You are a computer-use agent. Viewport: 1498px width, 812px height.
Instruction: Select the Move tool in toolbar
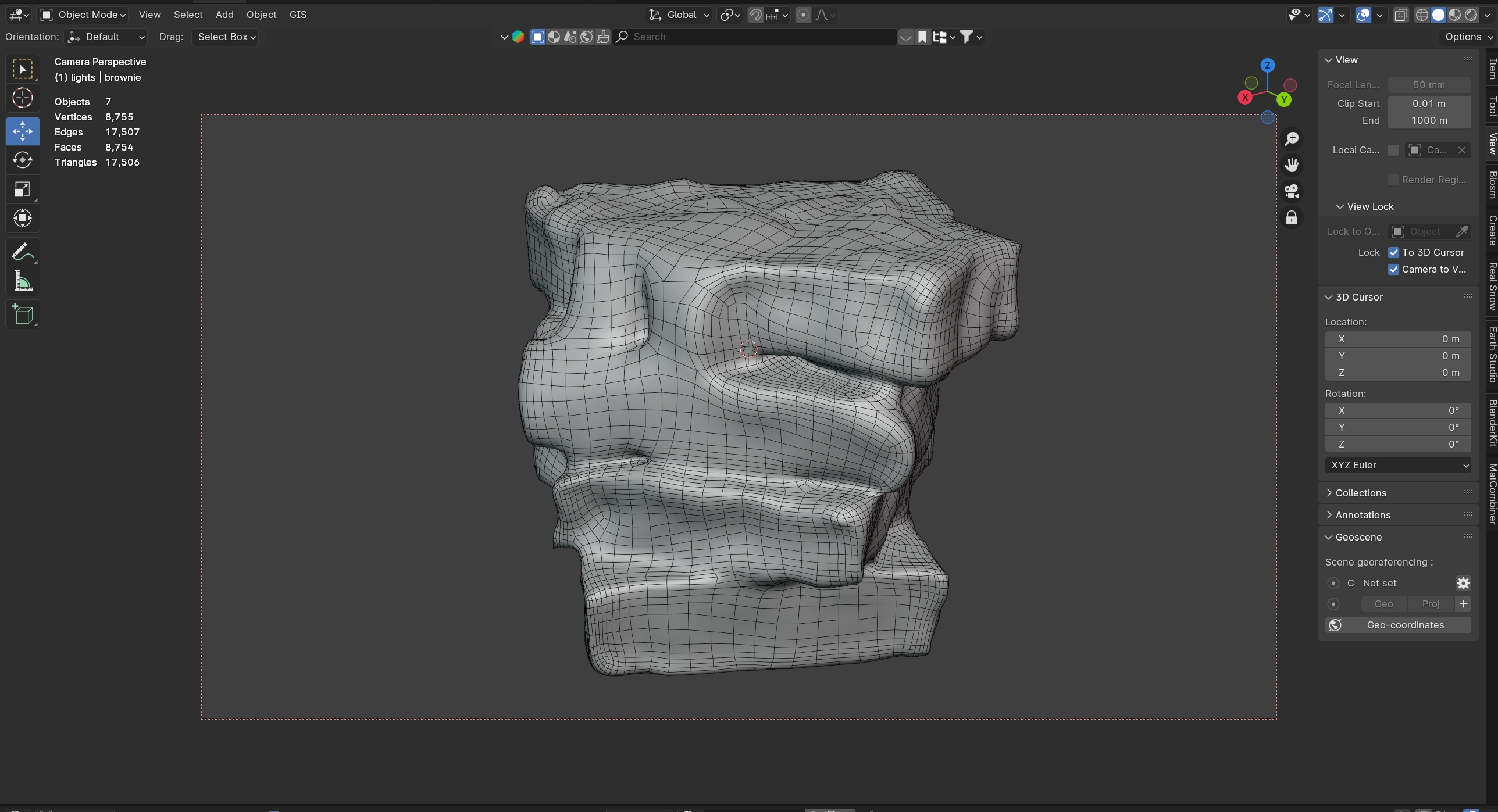[23, 131]
